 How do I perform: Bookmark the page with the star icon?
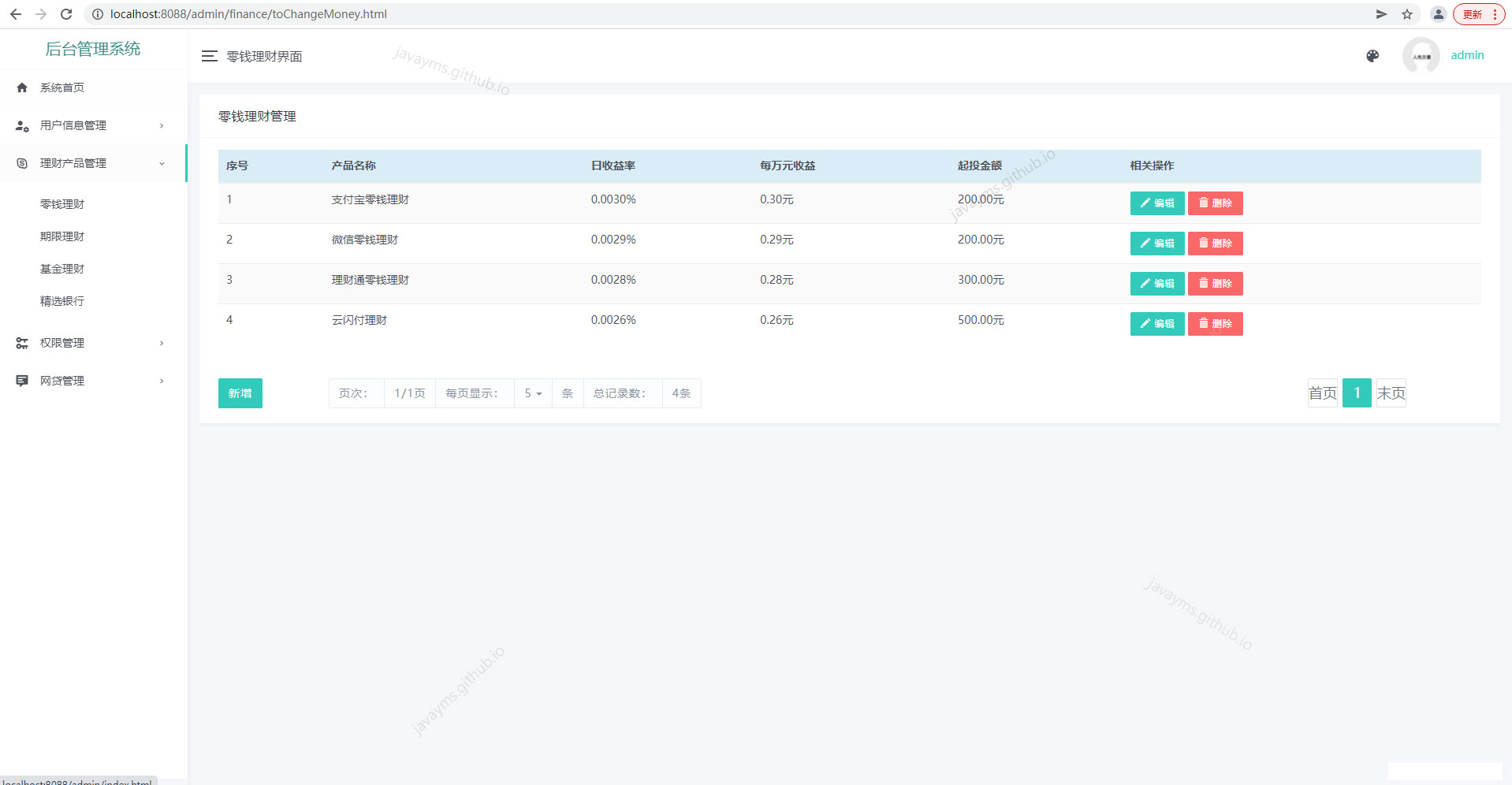click(x=1407, y=14)
